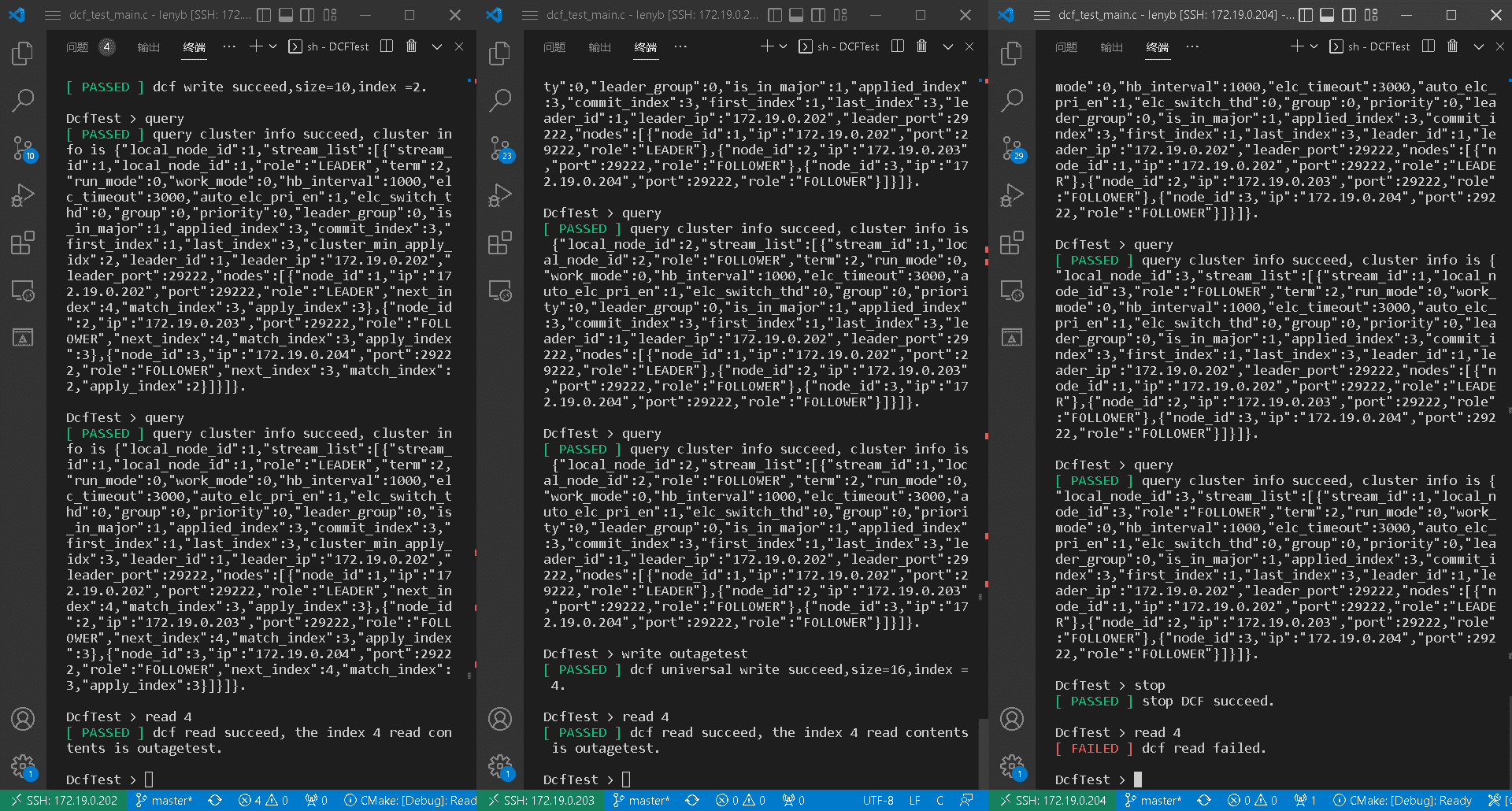Expand panel size chevron in left window

[x=437, y=46]
